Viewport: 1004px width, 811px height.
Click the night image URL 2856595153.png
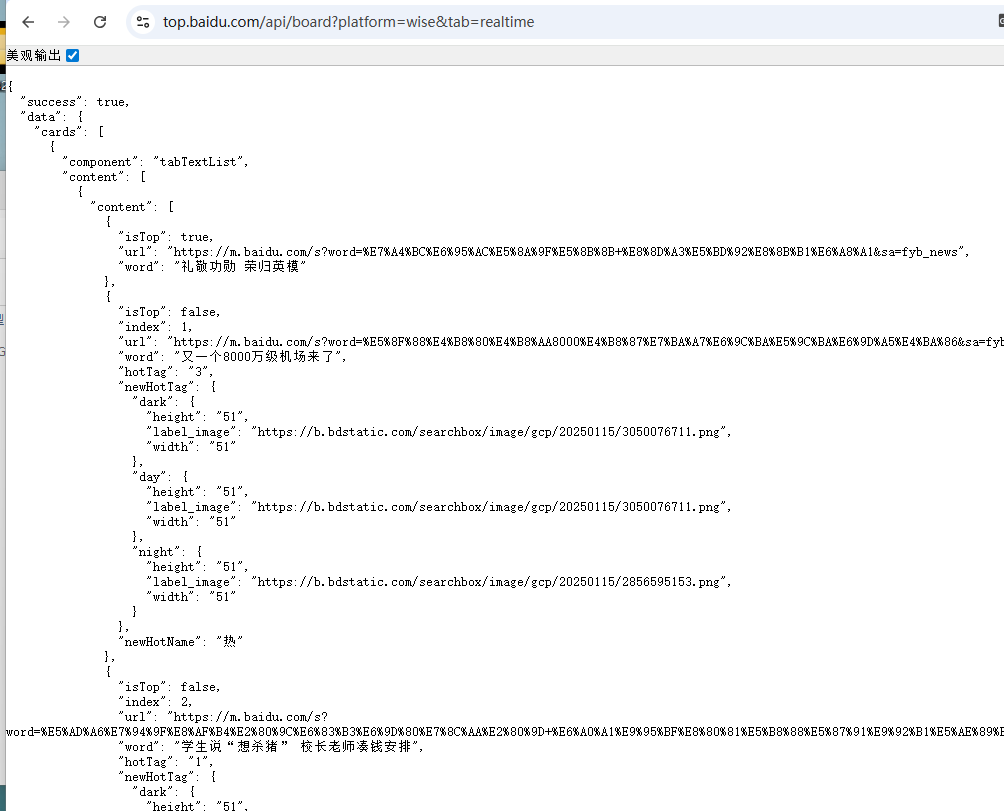(x=491, y=582)
